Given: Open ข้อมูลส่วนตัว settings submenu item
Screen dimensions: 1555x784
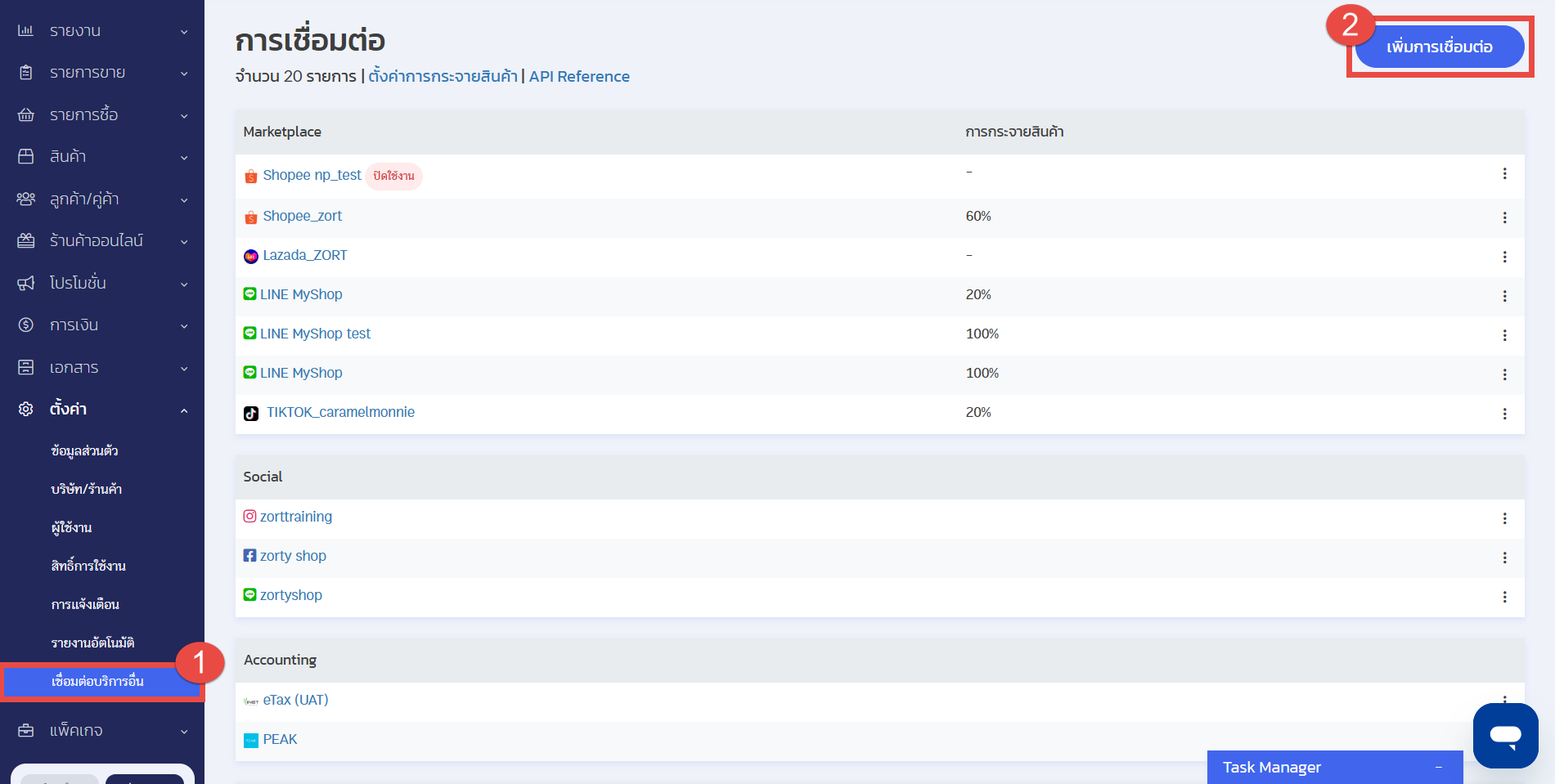Looking at the screenshot, I should (84, 450).
